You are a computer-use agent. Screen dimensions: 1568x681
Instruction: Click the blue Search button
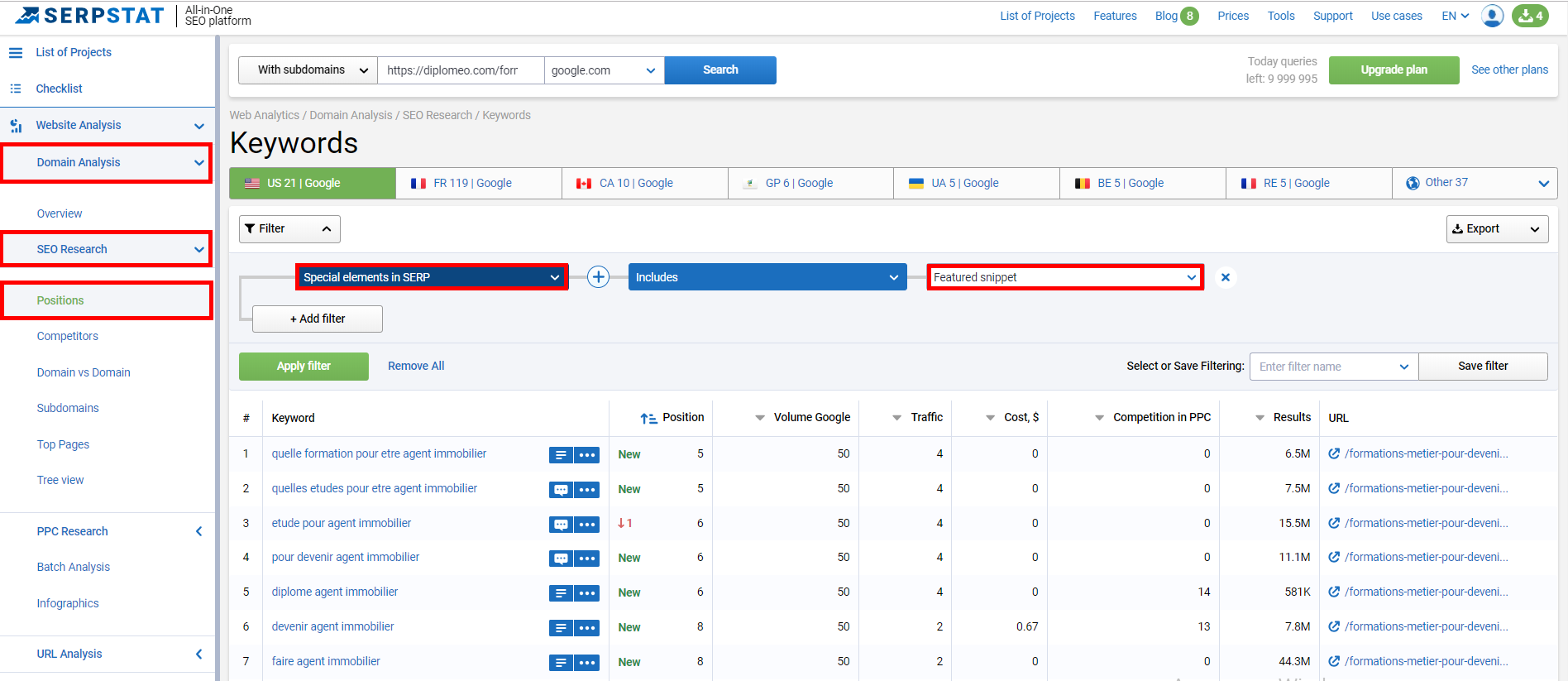coord(720,70)
